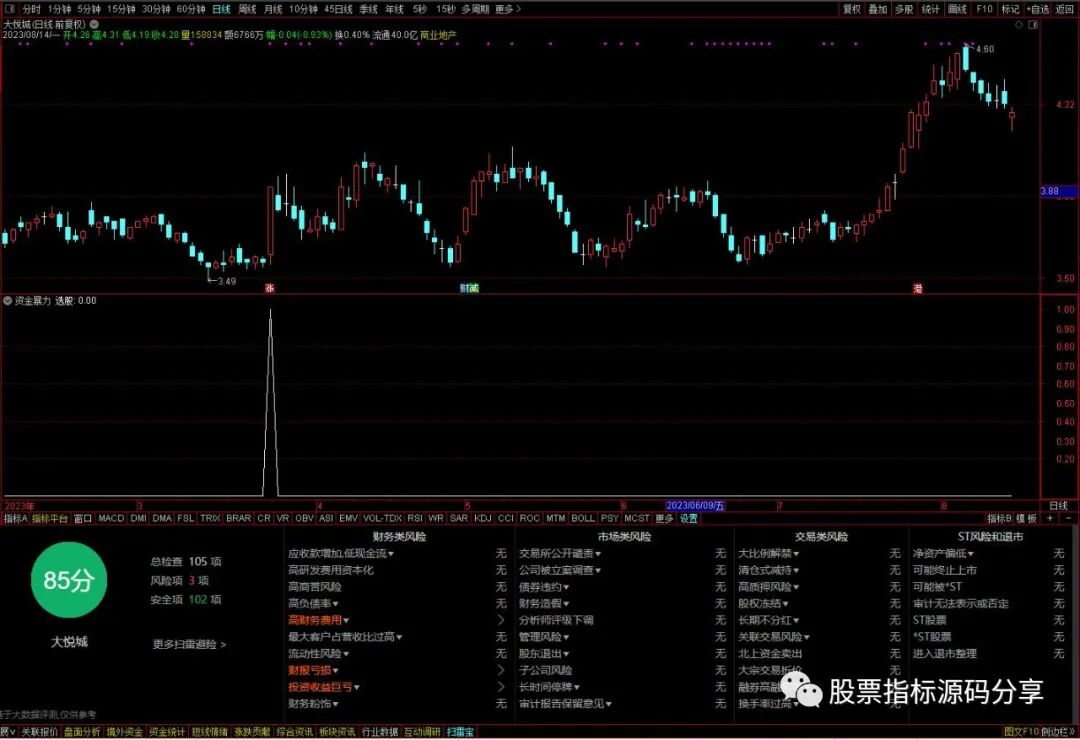1080x740 pixels.
Task: Select the KDJ indicator
Action: click(x=483, y=518)
